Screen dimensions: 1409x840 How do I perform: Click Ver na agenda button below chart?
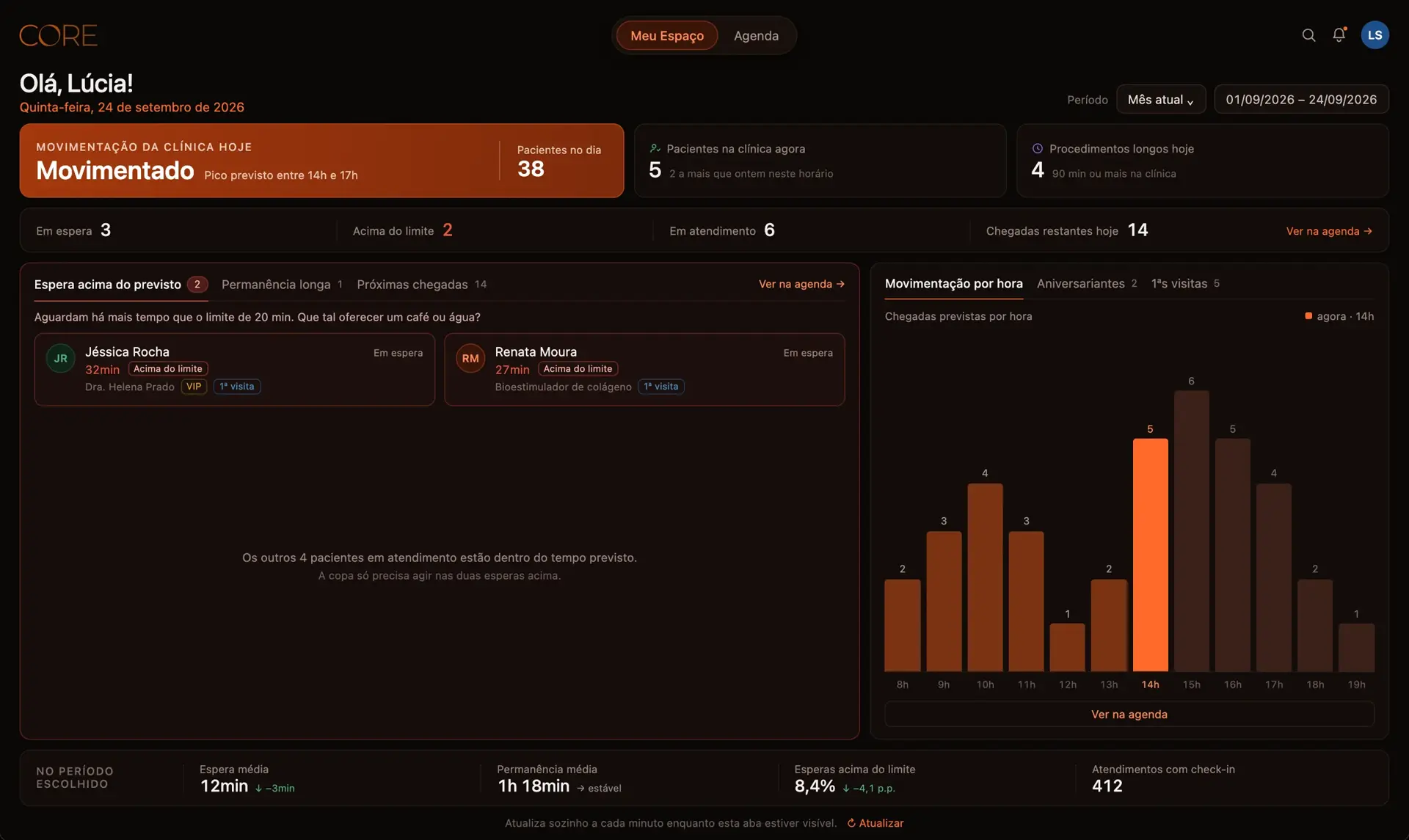(1129, 715)
